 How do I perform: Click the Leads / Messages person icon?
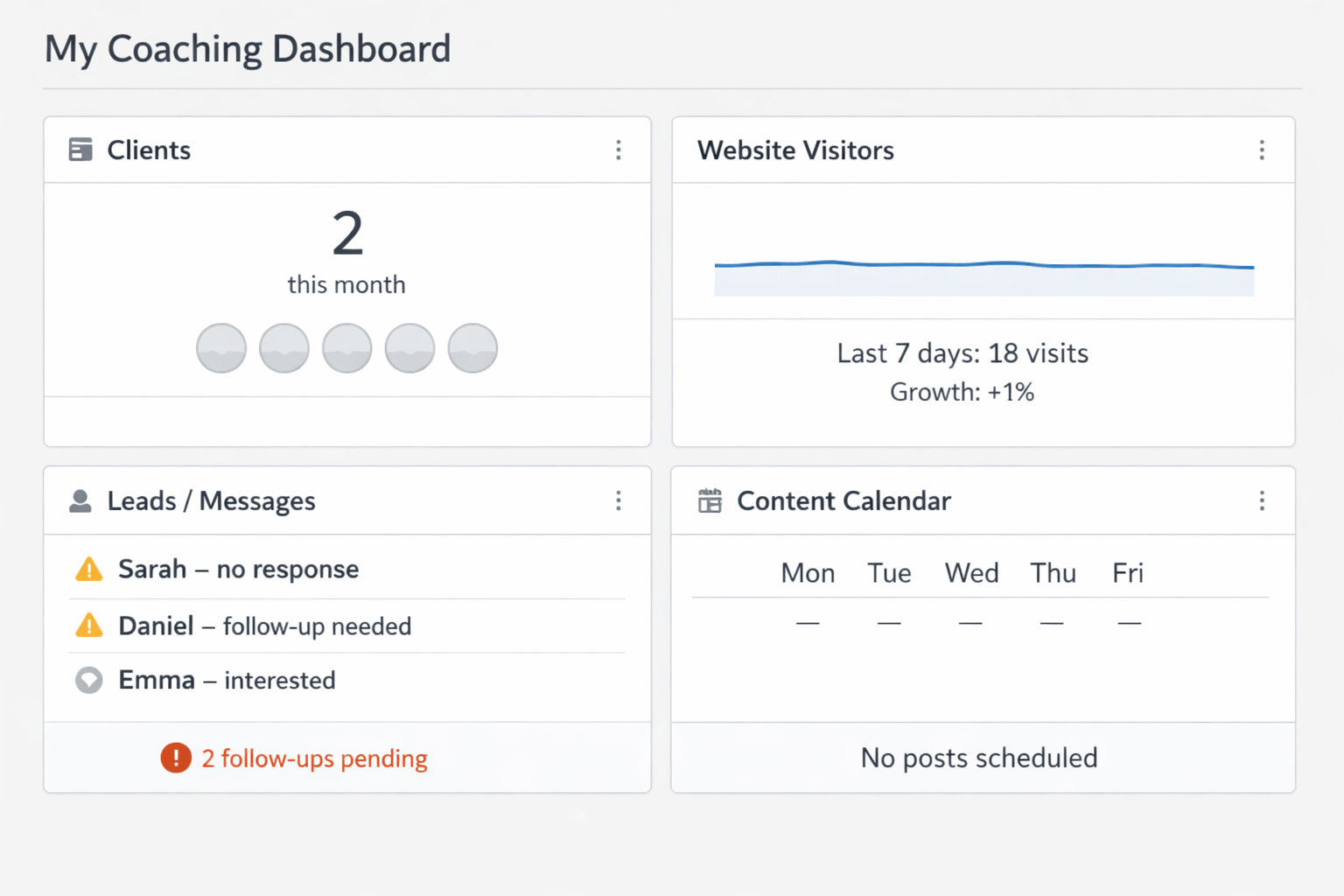click(80, 501)
